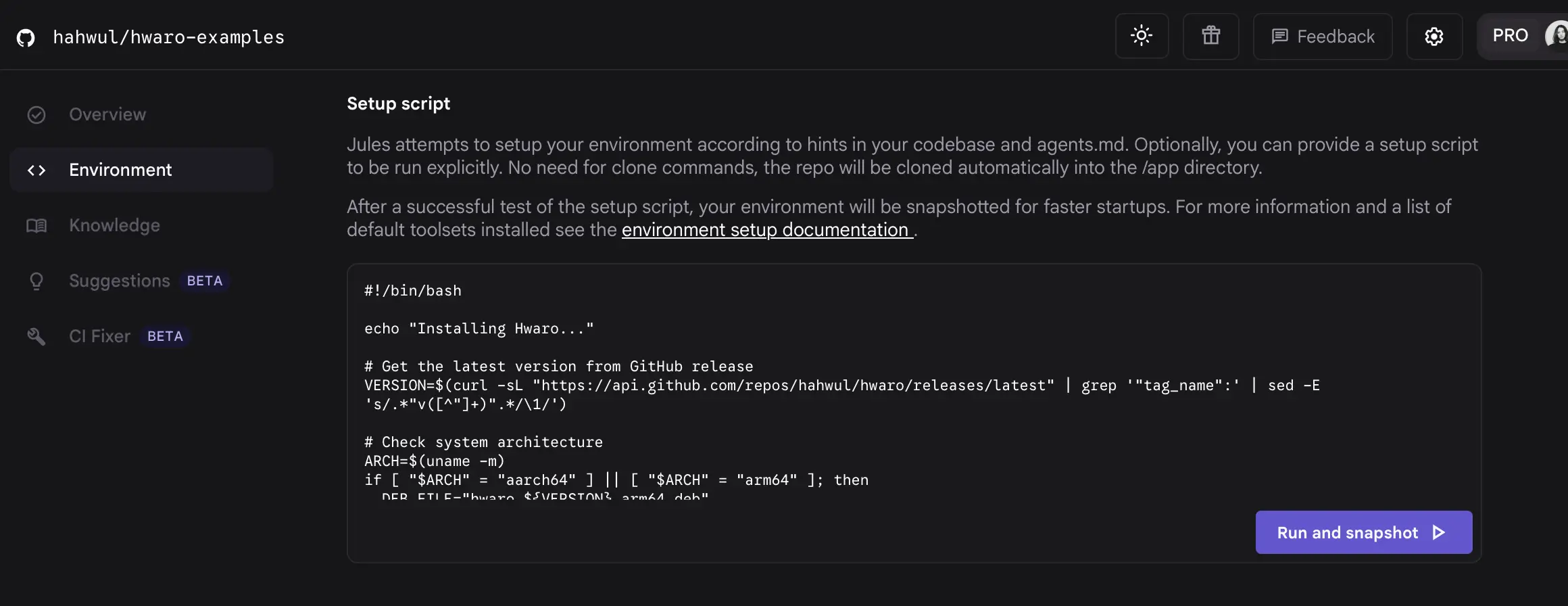Open the environment setup documentation link

(766, 231)
